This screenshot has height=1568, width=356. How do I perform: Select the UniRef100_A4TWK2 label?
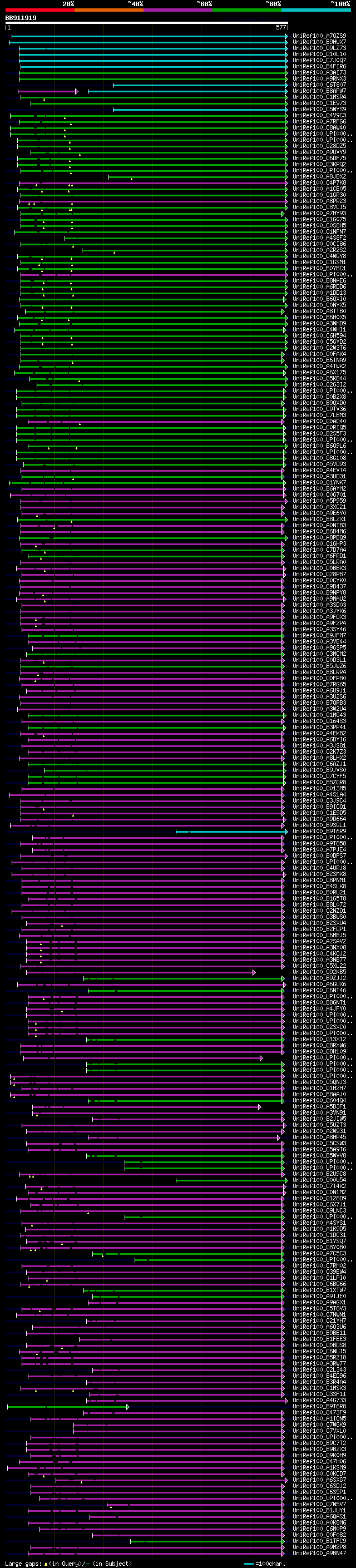[319, 367]
